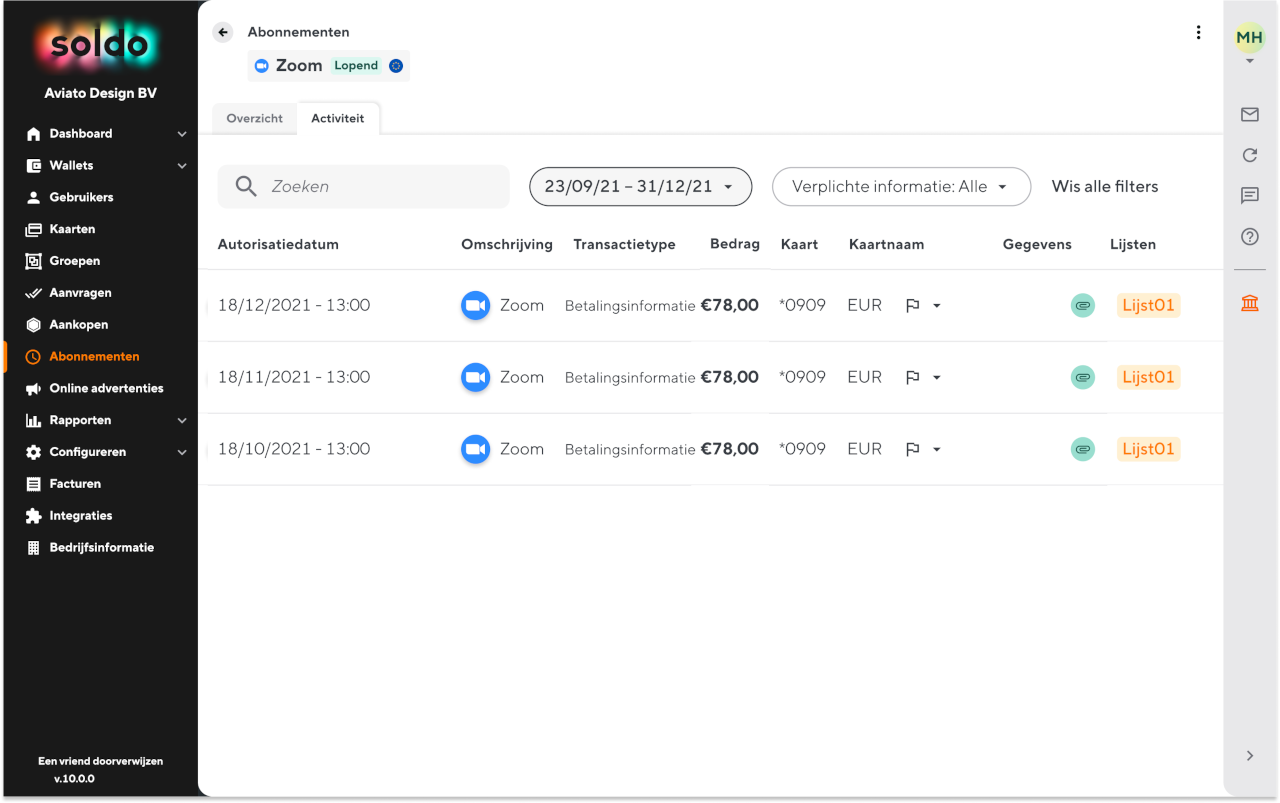This screenshot has height=803, width=1280.
Task: Open Groepen in the sidebar
Action: click(75, 261)
